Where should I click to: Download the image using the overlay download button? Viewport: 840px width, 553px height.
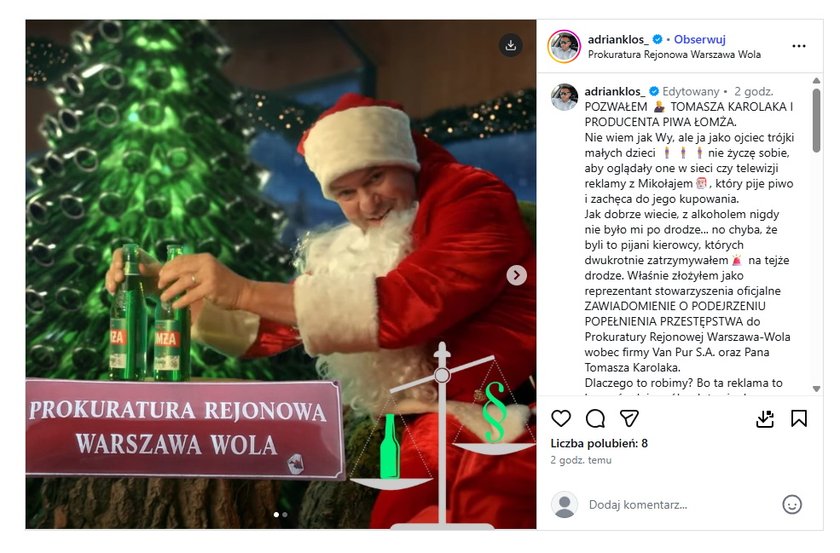pyautogui.click(x=511, y=45)
